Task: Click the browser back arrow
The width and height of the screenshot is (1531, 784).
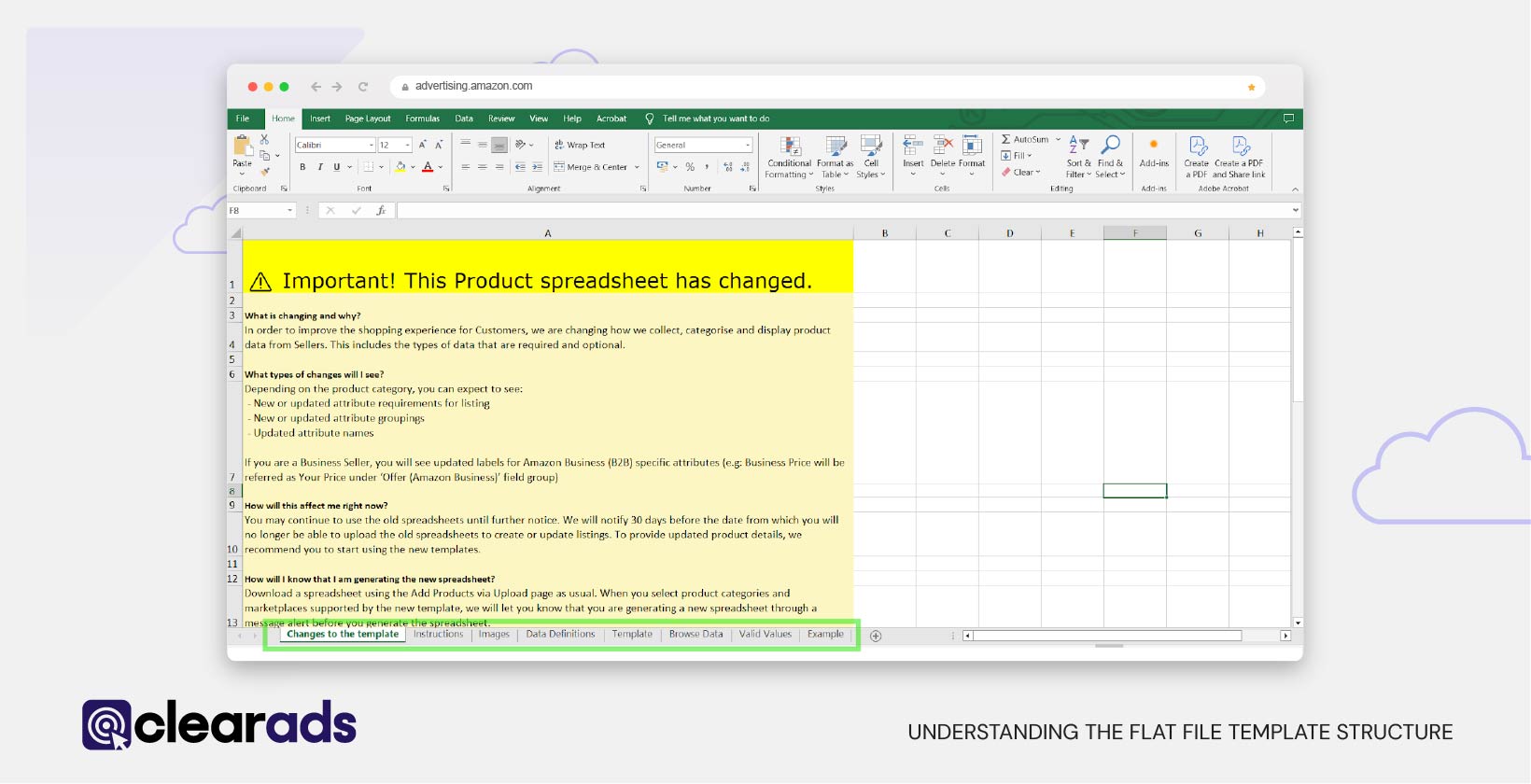Action: (x=316, y=87)
